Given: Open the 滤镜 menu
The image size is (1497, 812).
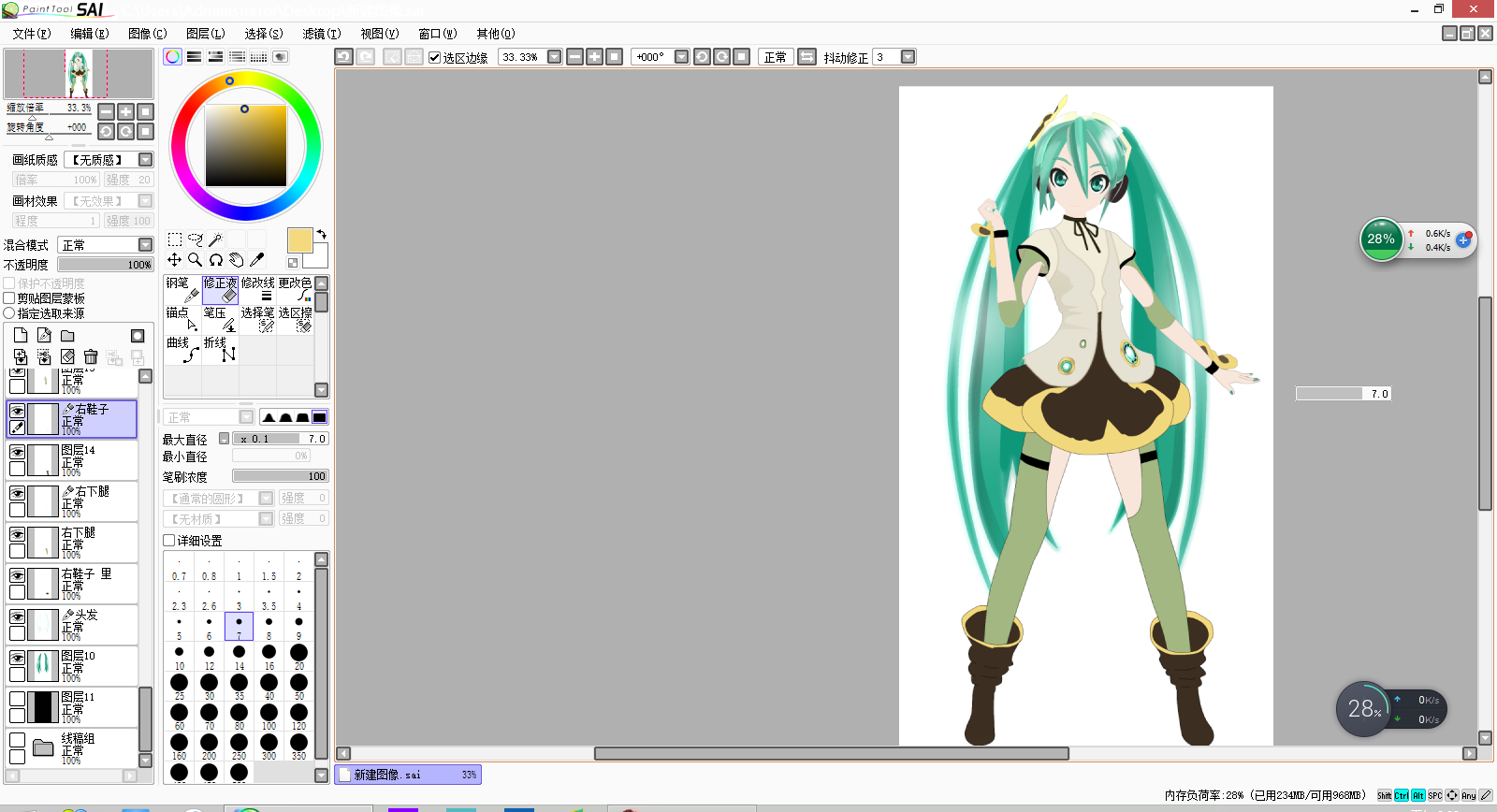Looking at the screenshot, I should (x=321, y=34).
